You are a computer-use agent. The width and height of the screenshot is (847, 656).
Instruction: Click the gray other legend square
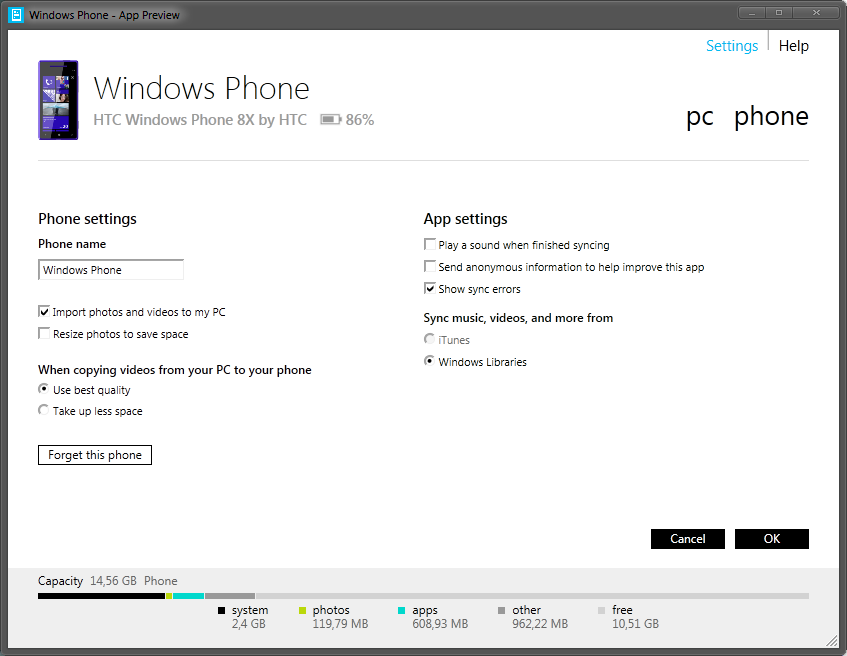501,610
